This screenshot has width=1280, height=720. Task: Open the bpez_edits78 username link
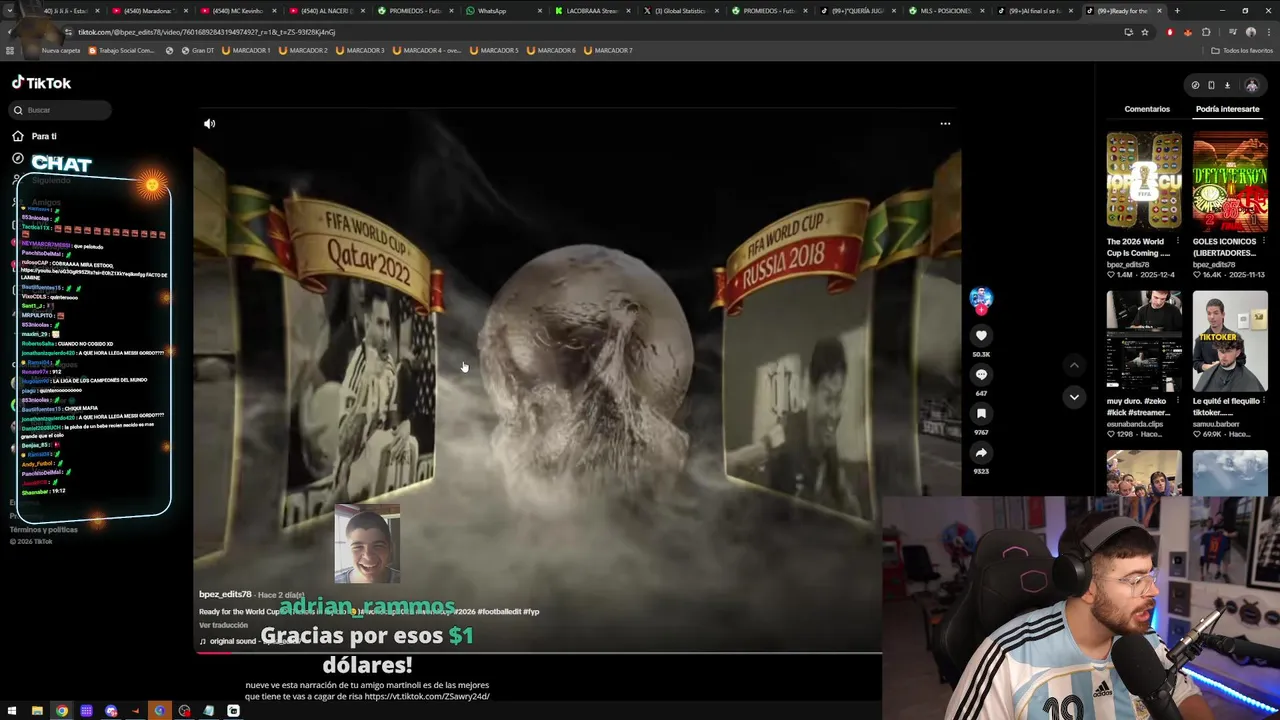[x=225, y=595]
